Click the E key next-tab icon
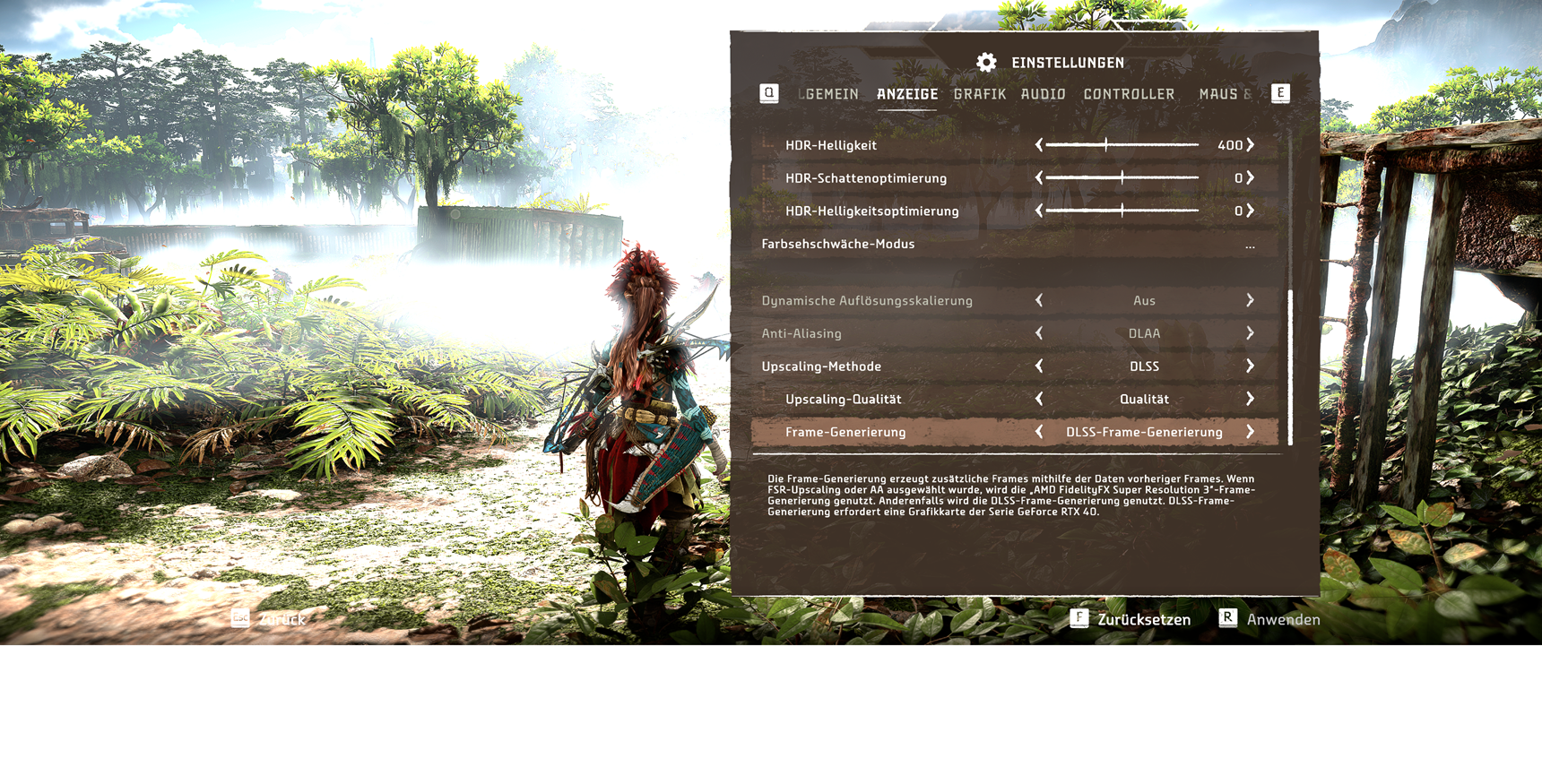1542x784 pixels. click(x=1280, y=93)
